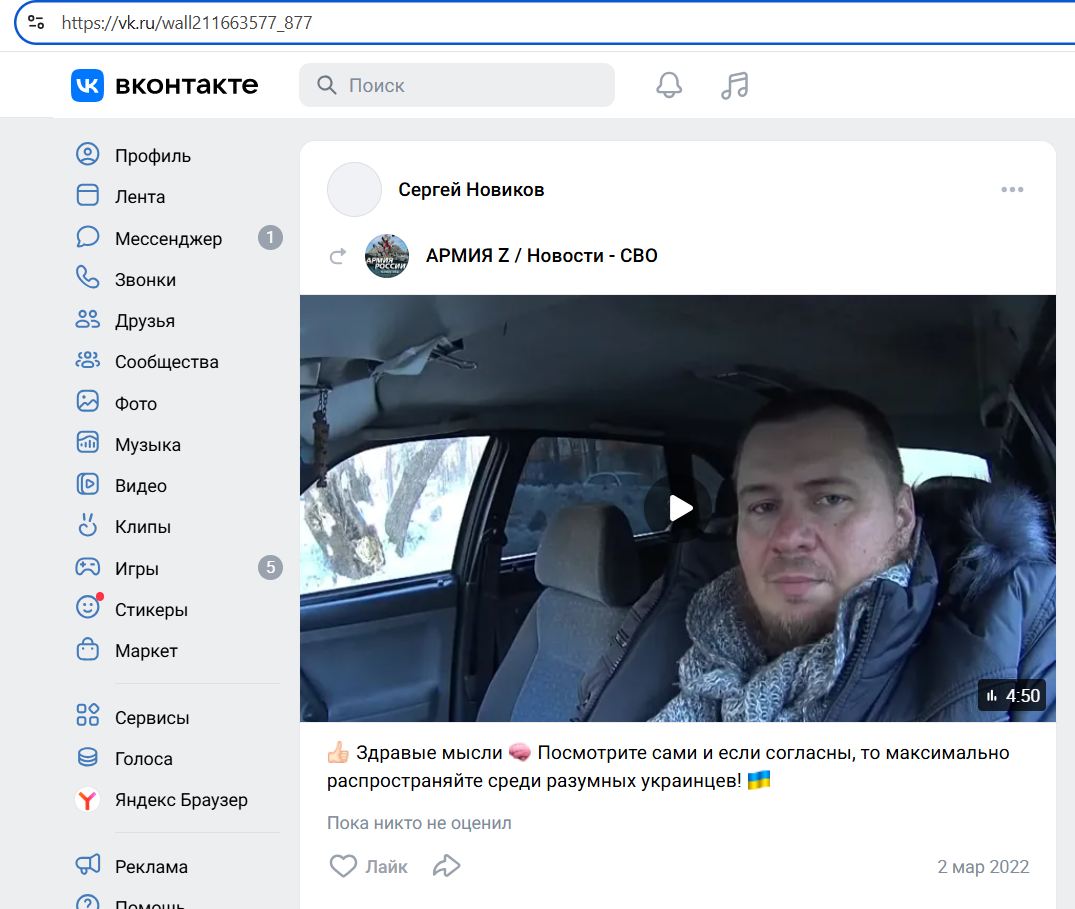Screen dimensions: 1075x909
Task: Click the Сервисы grid icon
Action: click(88, 715)
